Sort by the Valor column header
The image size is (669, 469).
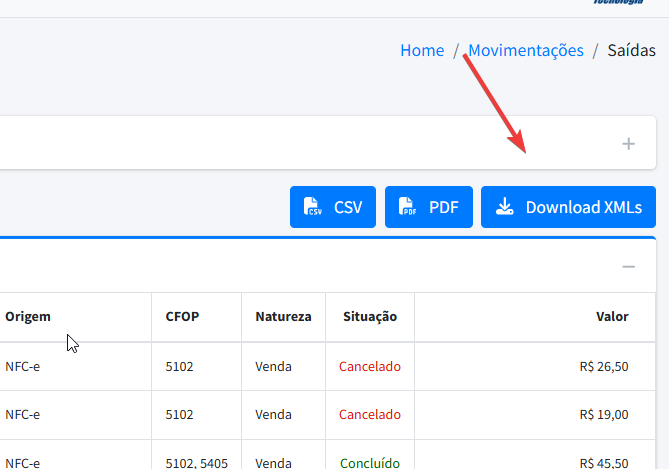coord(612,317)
